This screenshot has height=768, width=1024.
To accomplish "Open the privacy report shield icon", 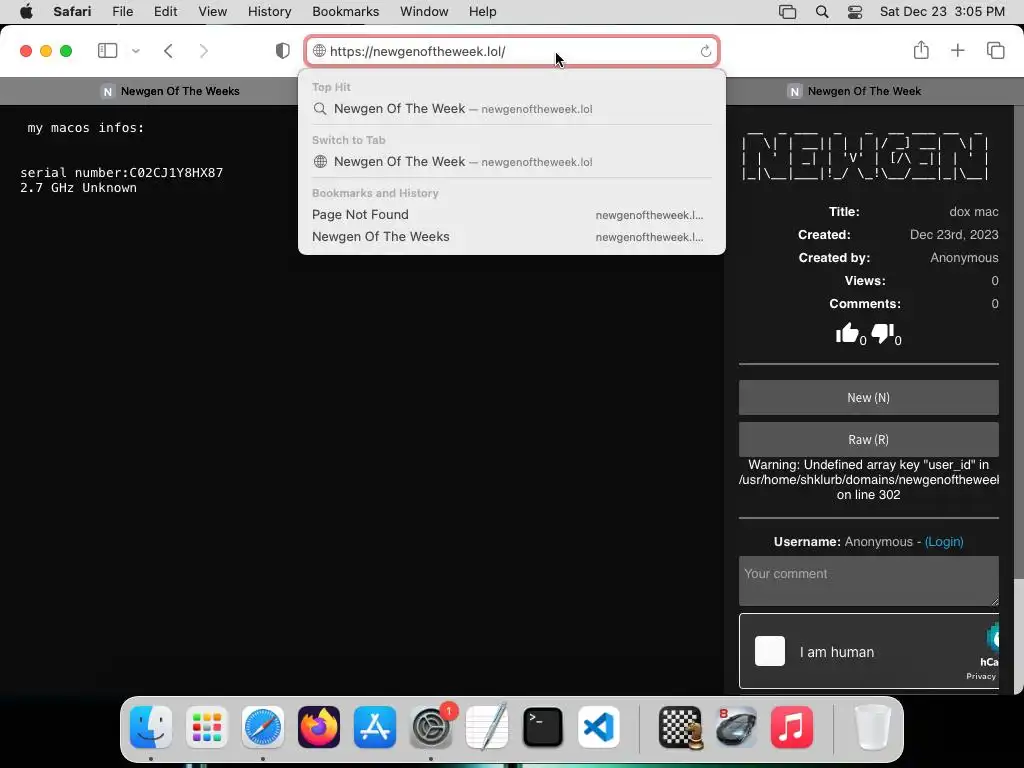I will (x=282, y=51).
